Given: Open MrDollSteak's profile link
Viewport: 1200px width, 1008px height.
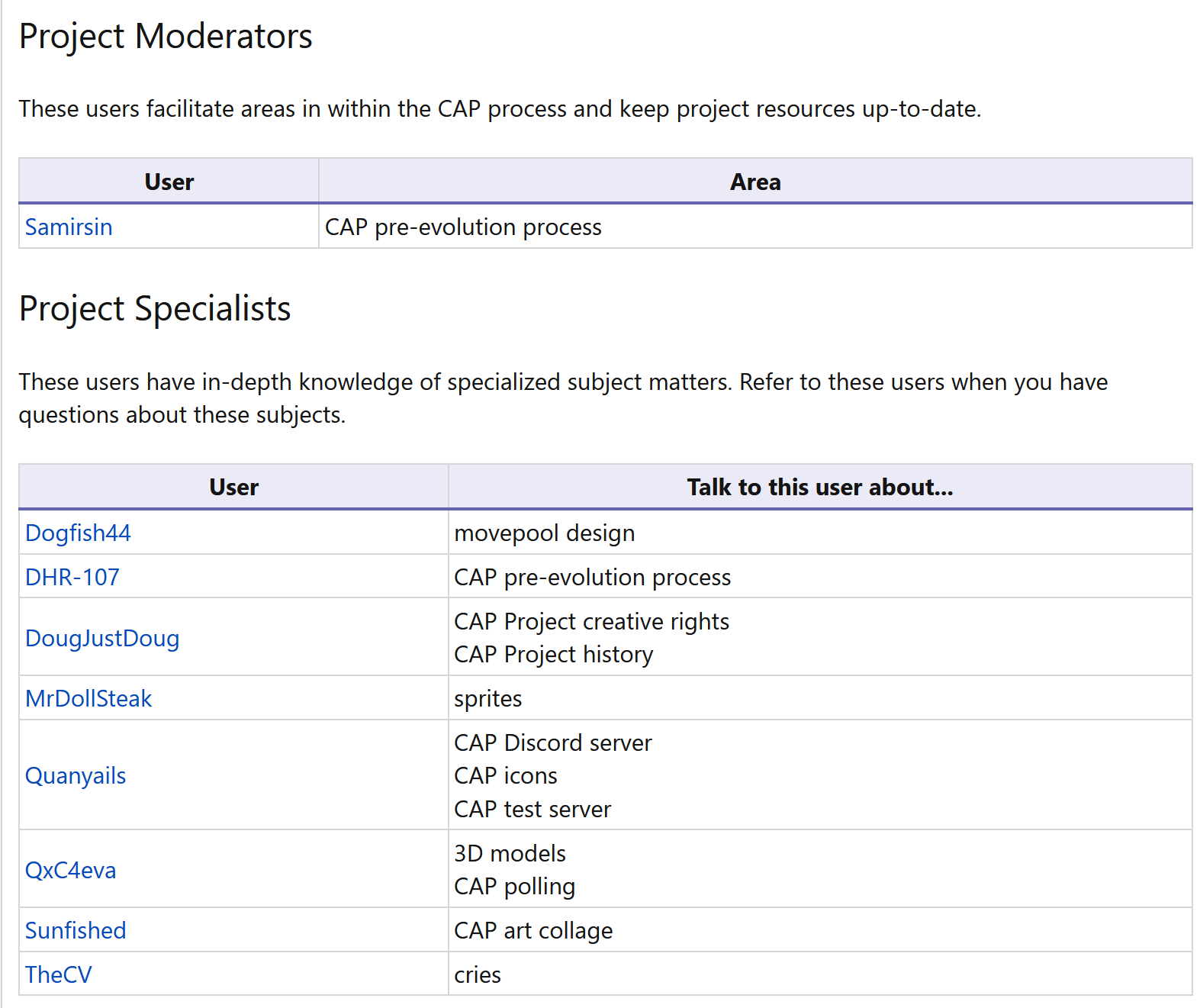Looking at the screenshot, I should tap(88, 698).
